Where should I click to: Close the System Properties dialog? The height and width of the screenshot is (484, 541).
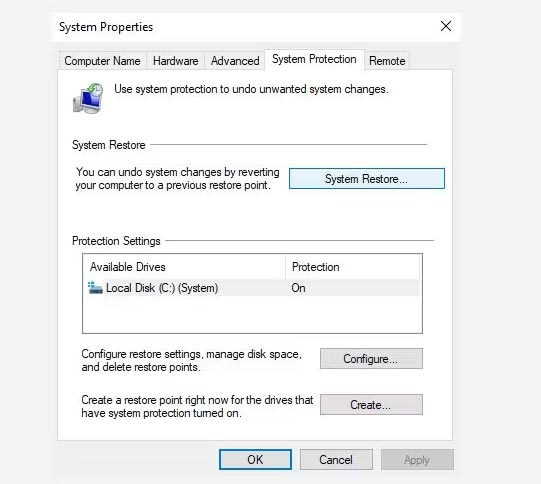(446, 26)
